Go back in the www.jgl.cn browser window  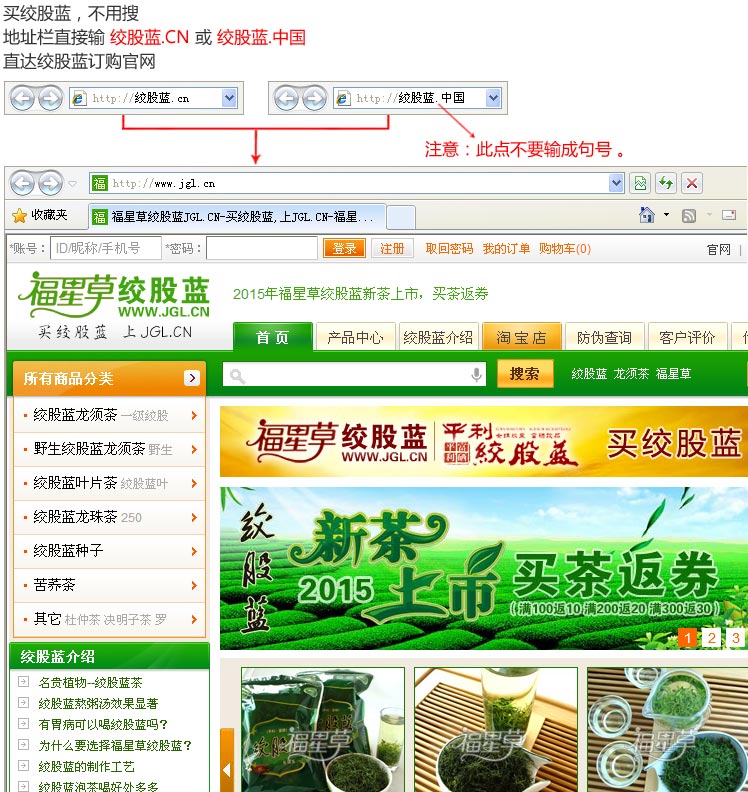coord(23,183)
